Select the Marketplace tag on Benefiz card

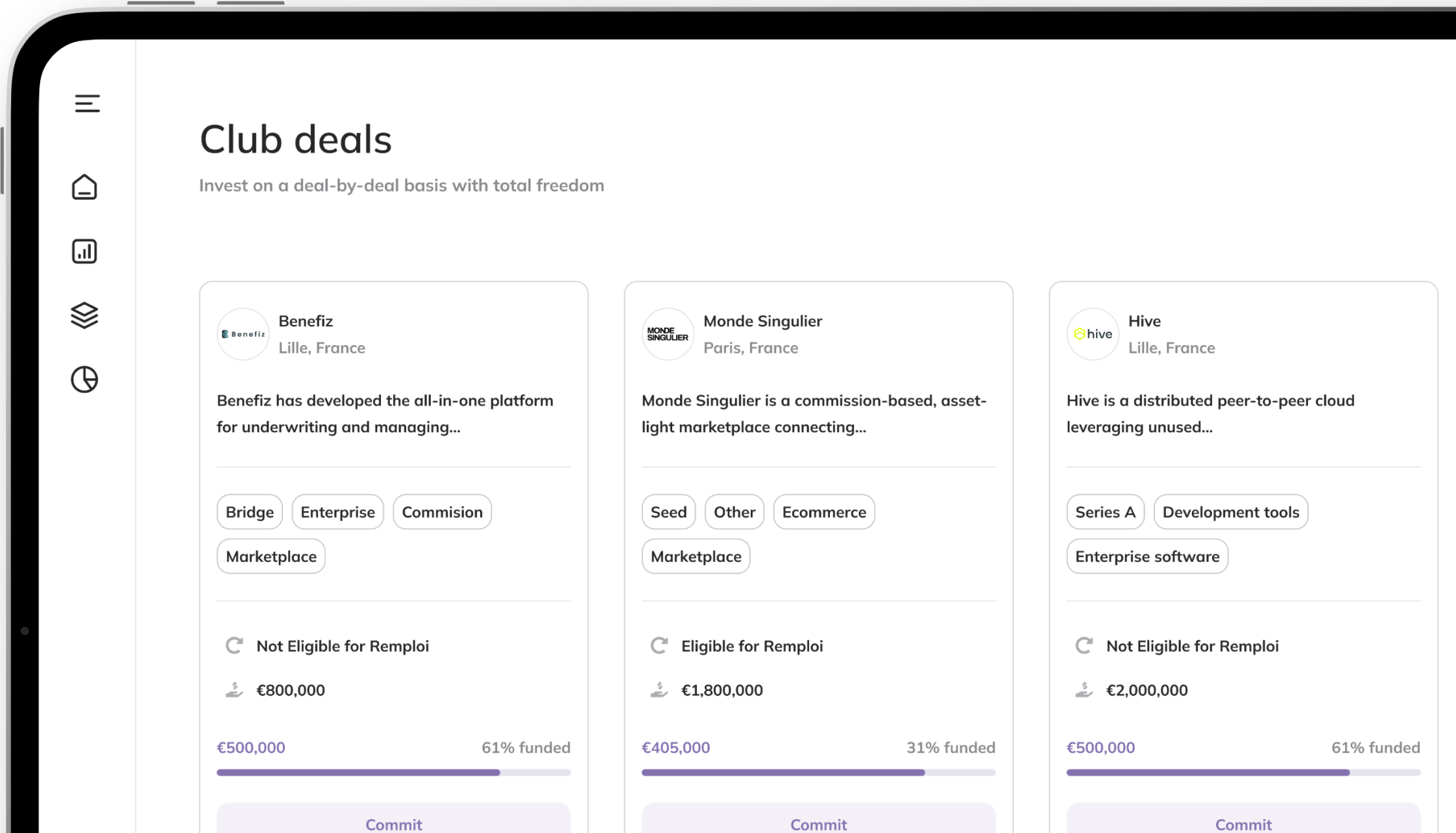pos(271,556)
